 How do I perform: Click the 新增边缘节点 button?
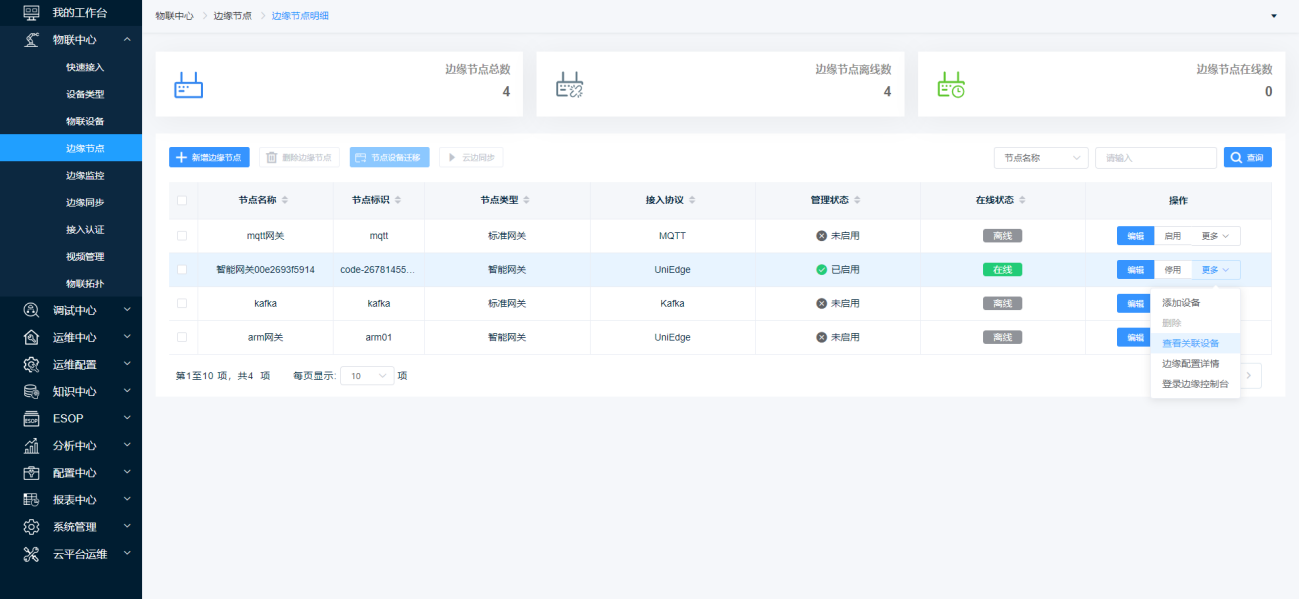click(209, 158)
